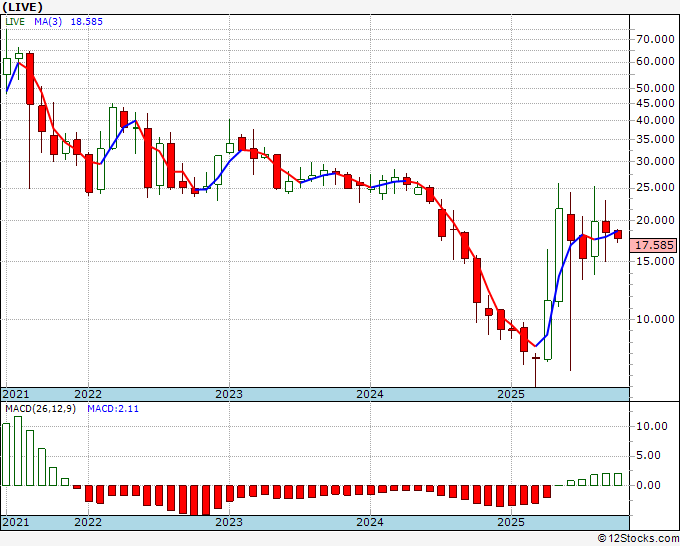Click 2022 on the MACD timeline
Image resolution: width=680 pixels, height=546 pixels.
88,522
